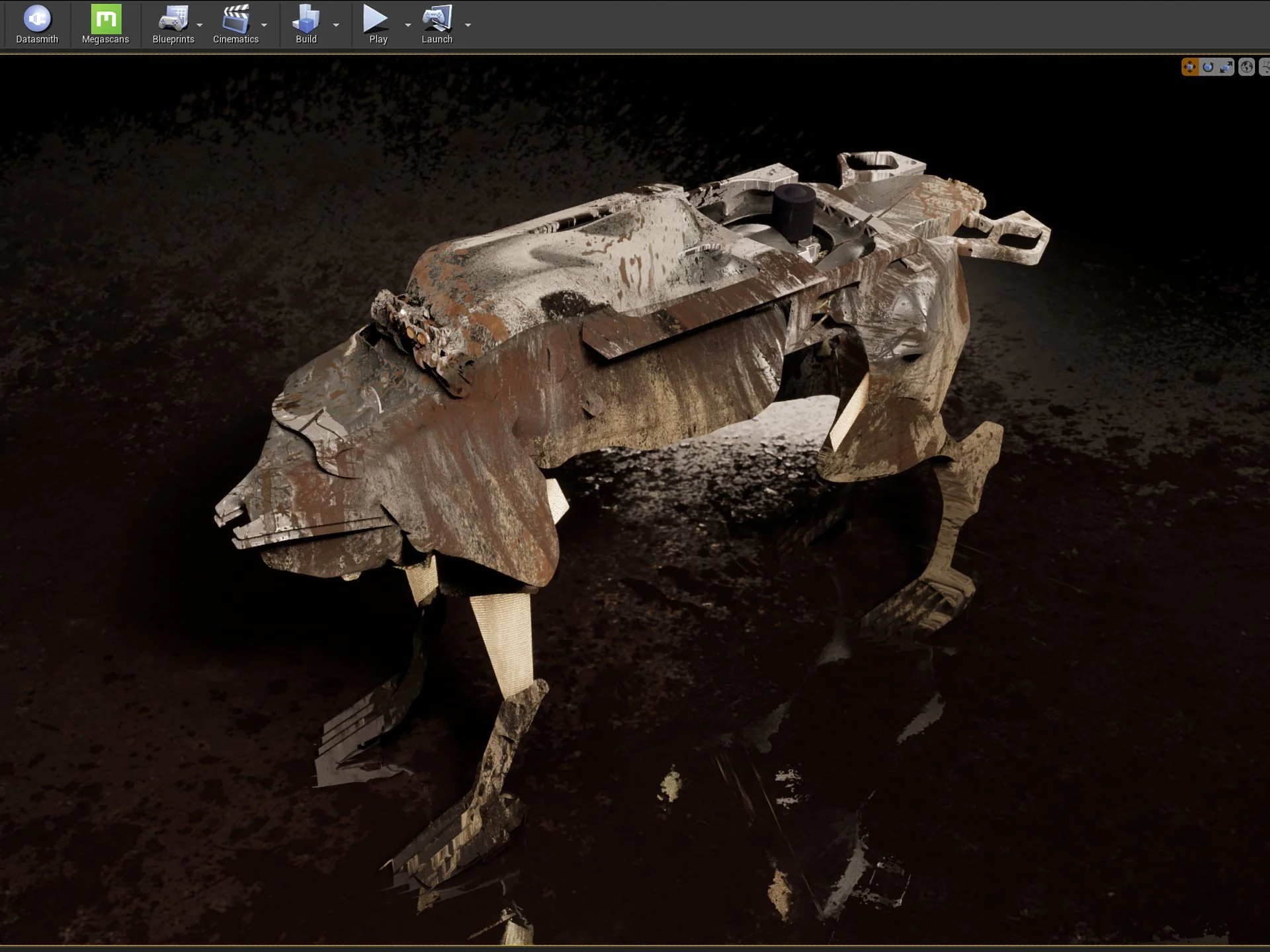The height and width of the screenshot is (952, 1270).
Task: Open the Megascans plugin
Action: tap(106, 24)
